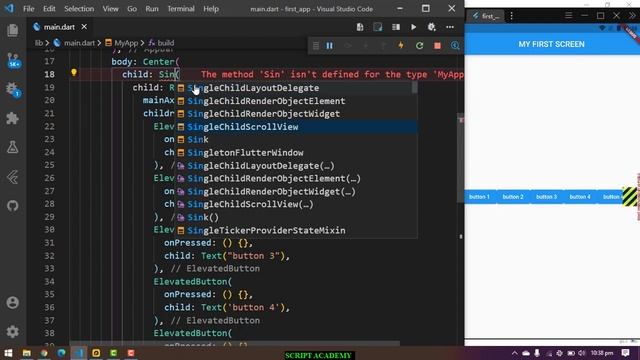Open Run and Debug view
Viewport: 640px width, 360px height.
(x=13, y=89)
